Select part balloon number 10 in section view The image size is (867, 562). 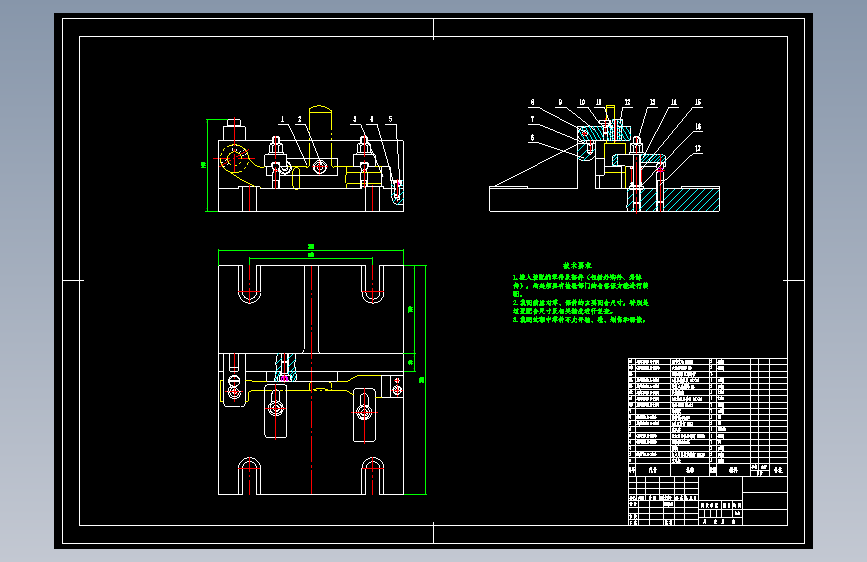(x=582, y=102)
